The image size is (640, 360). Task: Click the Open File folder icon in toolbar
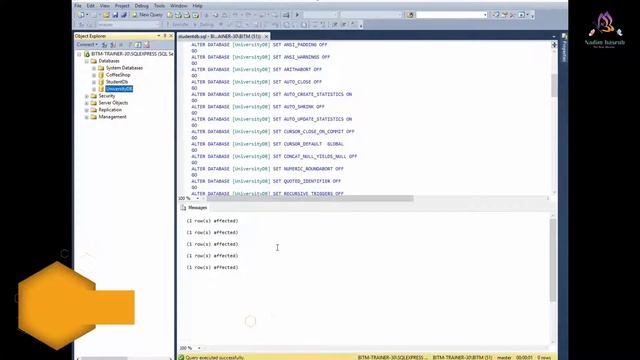[106, 15]
